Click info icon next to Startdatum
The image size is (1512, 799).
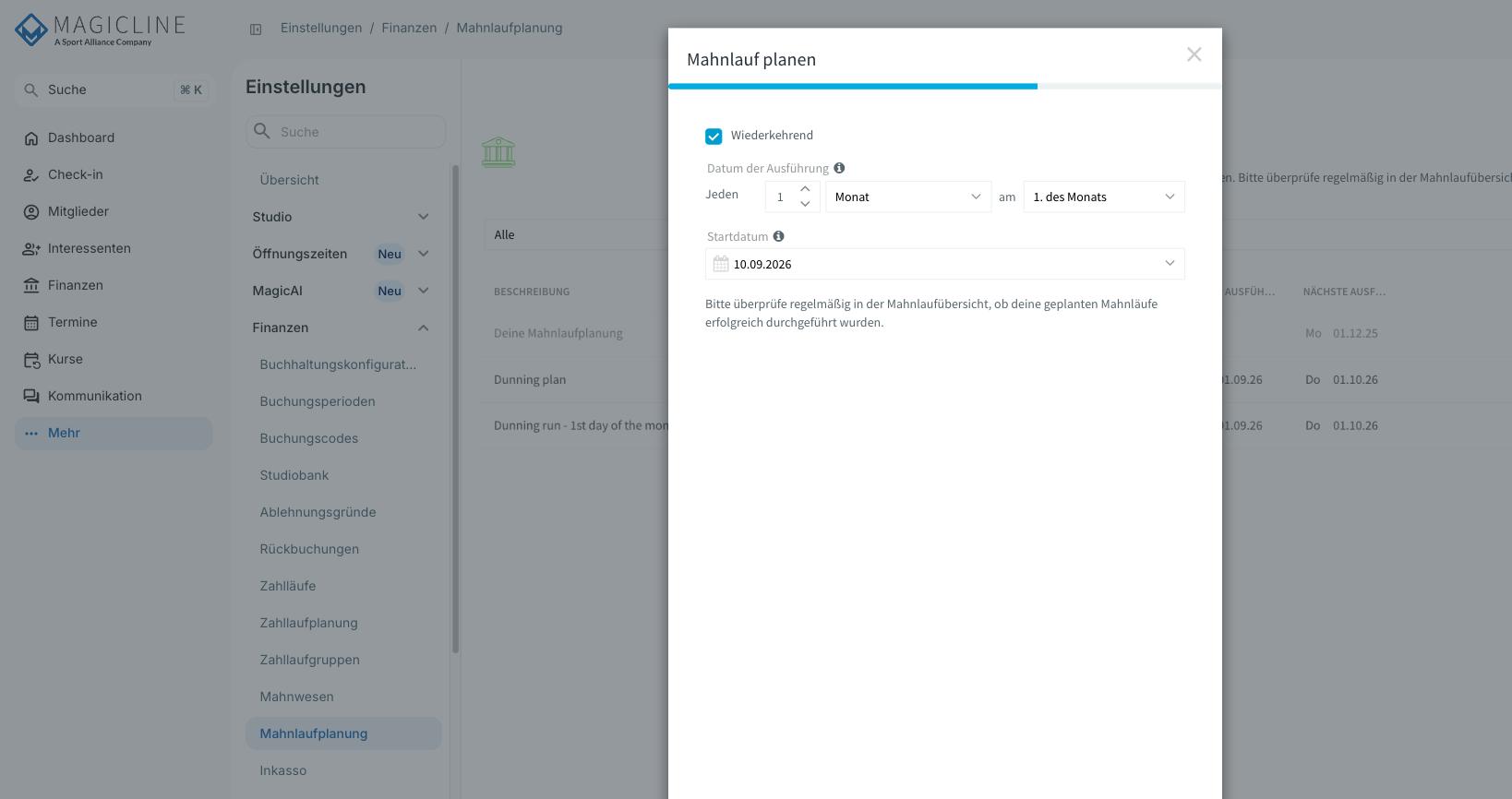click(778, 236)
